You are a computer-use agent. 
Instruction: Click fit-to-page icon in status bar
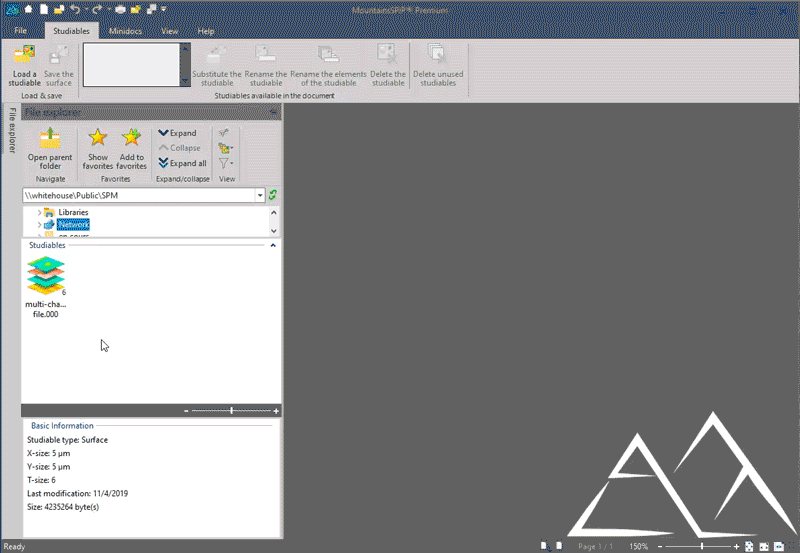tap(749, 546)
